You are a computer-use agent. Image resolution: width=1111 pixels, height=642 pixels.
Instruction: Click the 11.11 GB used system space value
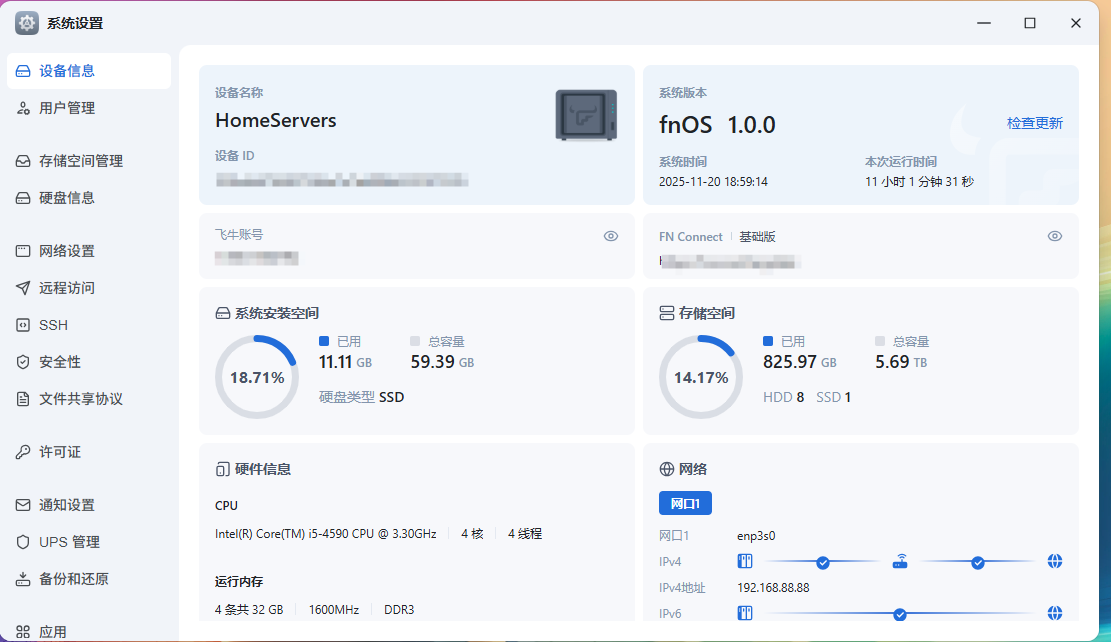345,361
